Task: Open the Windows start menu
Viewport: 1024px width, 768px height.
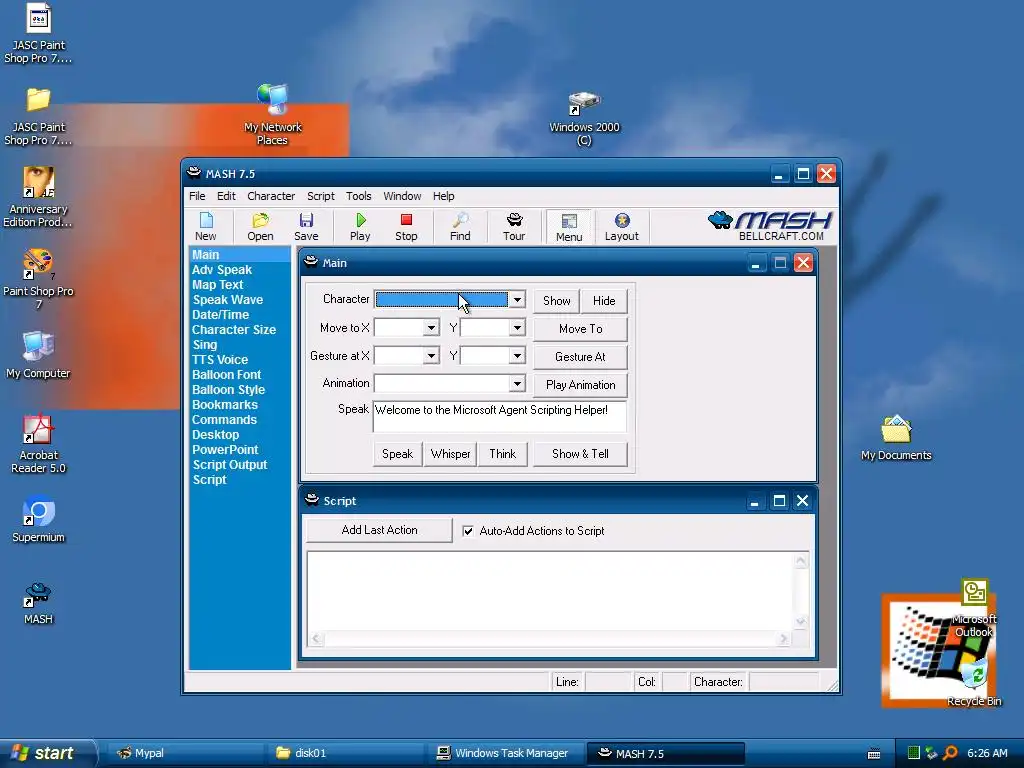Action: tap(47, 753)
